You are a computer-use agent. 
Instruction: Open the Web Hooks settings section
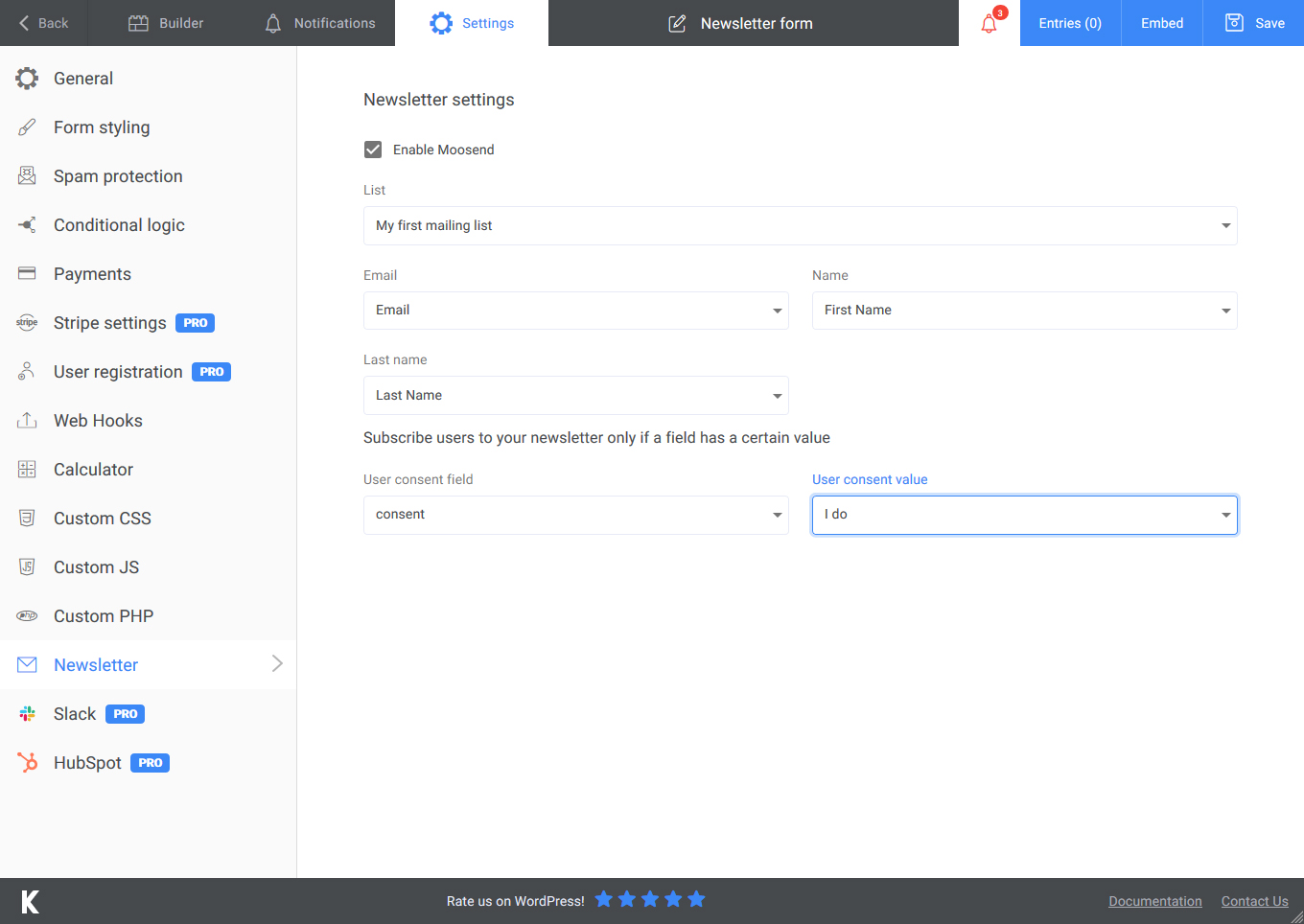pyautogui.click(x=148, y=421)
